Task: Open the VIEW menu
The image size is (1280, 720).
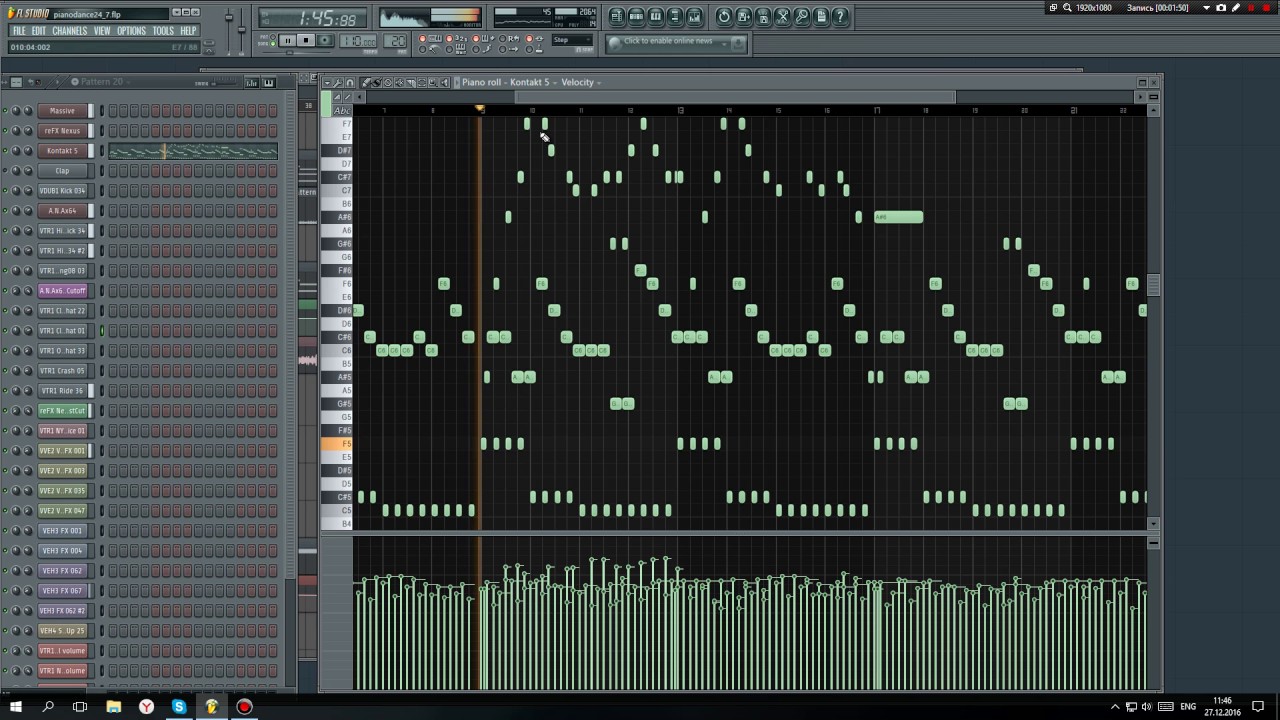Action: 102,31
